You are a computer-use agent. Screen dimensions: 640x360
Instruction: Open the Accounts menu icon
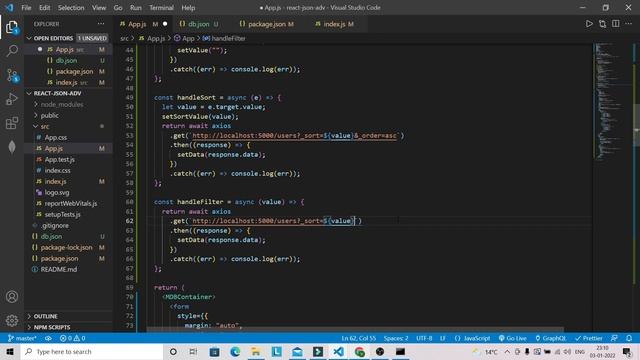point(12,297)
